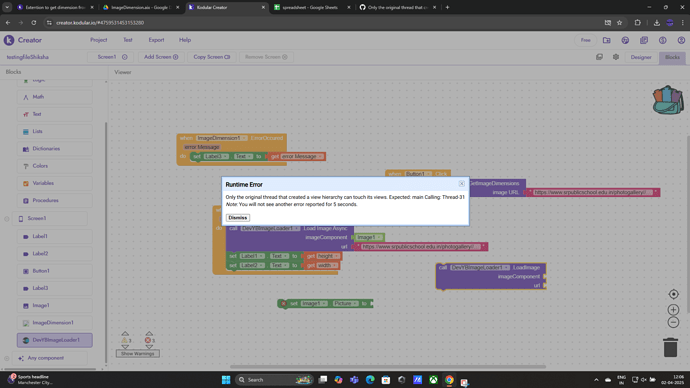Open the Dictionaries blocks drawer
This screenshot has height=388, width=690.
point(55,149)
